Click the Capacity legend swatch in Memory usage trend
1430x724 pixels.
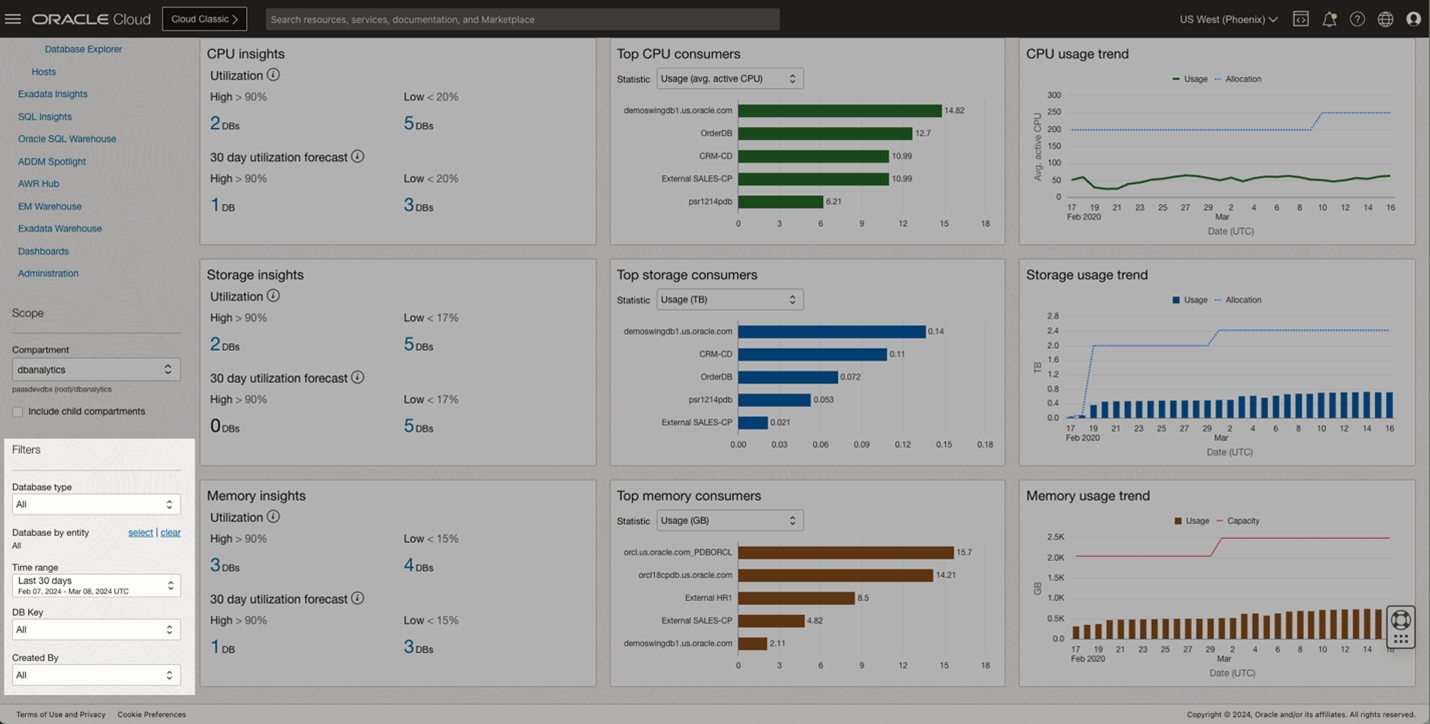(x=1219, y=521)
